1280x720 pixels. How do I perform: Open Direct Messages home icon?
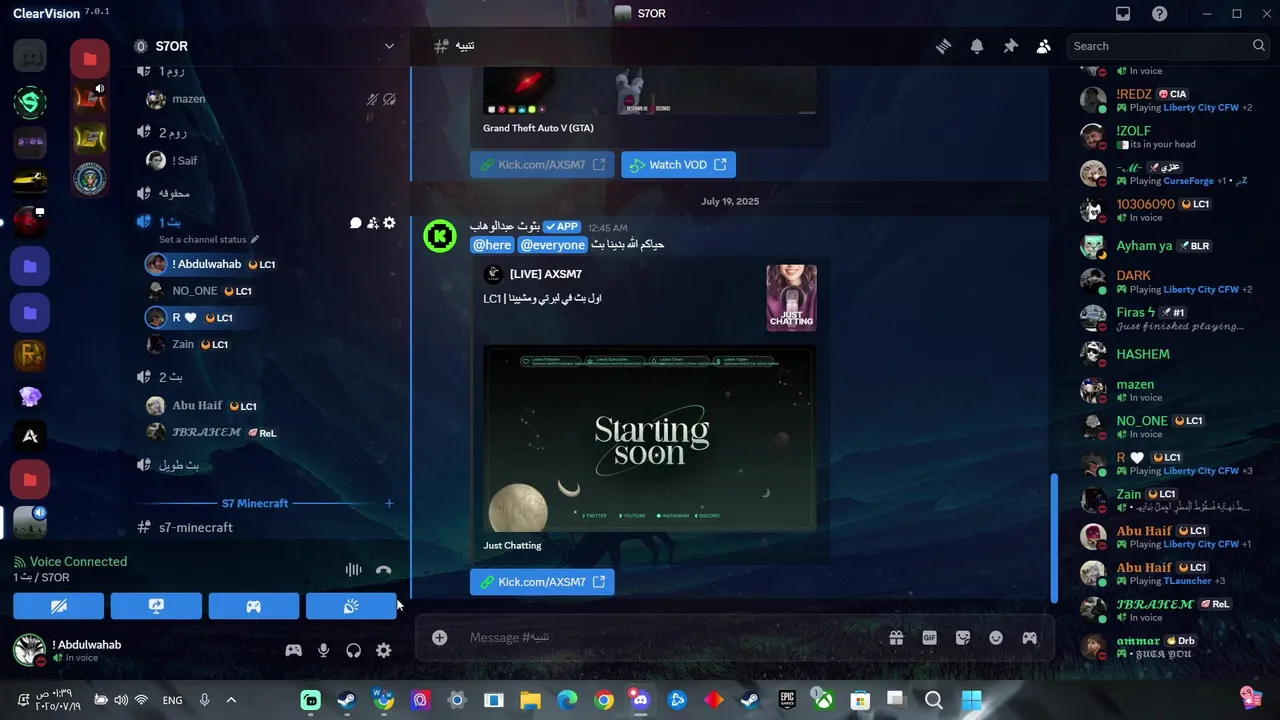click(30, 56)
